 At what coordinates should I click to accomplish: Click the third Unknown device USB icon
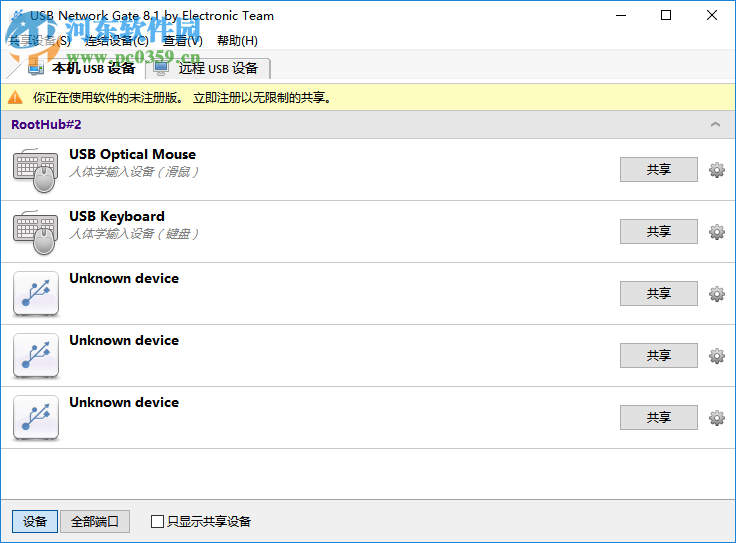tap(36, 418)
